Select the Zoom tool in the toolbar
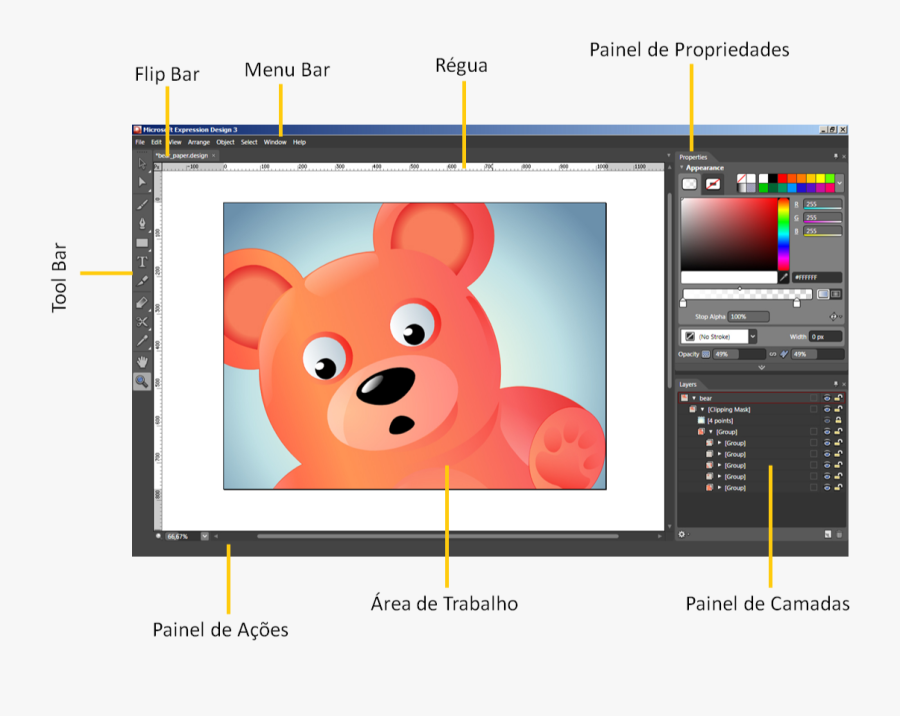This screenshot has width=900, height=716. click(x=140, y=378)
